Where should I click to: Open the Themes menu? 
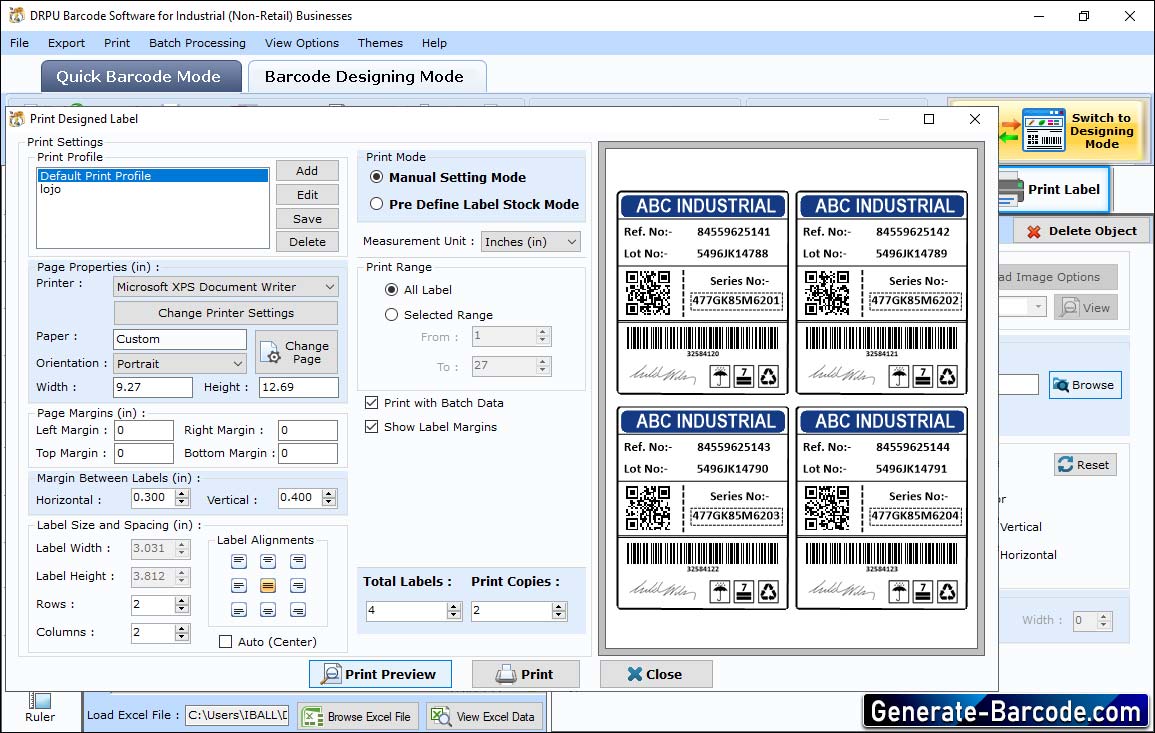tap(380, 43)
